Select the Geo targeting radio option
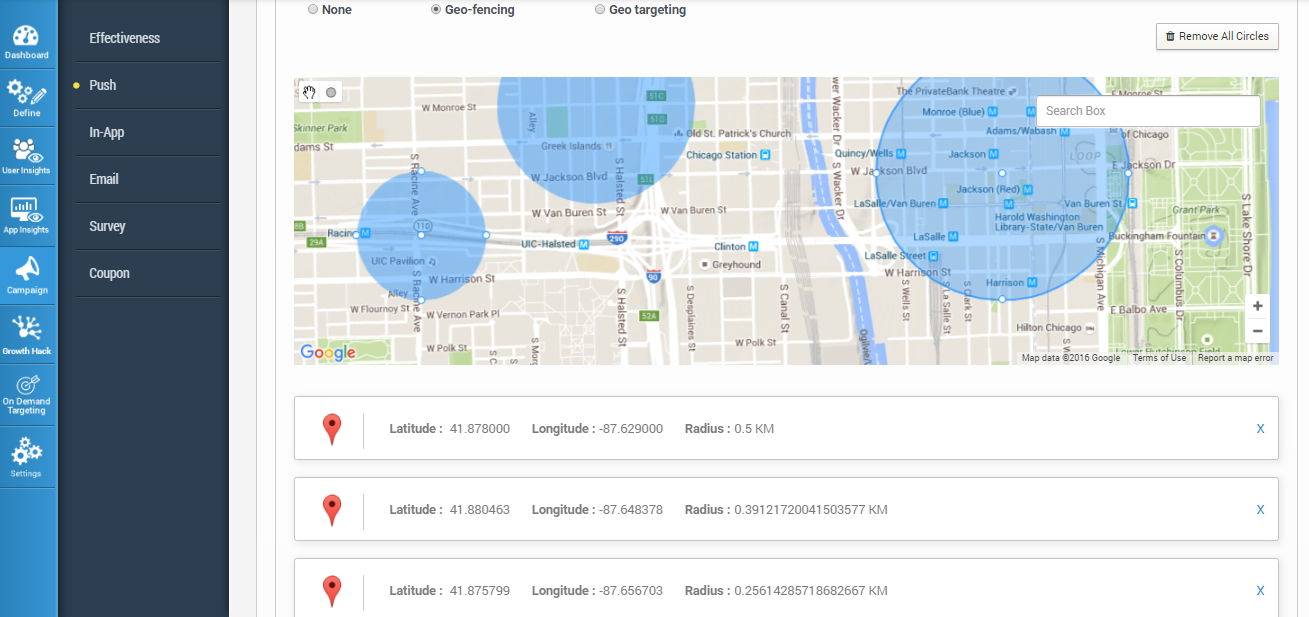Image resolution: width=1309 pixels, height=617 pixels. click(x=600, y=10)
